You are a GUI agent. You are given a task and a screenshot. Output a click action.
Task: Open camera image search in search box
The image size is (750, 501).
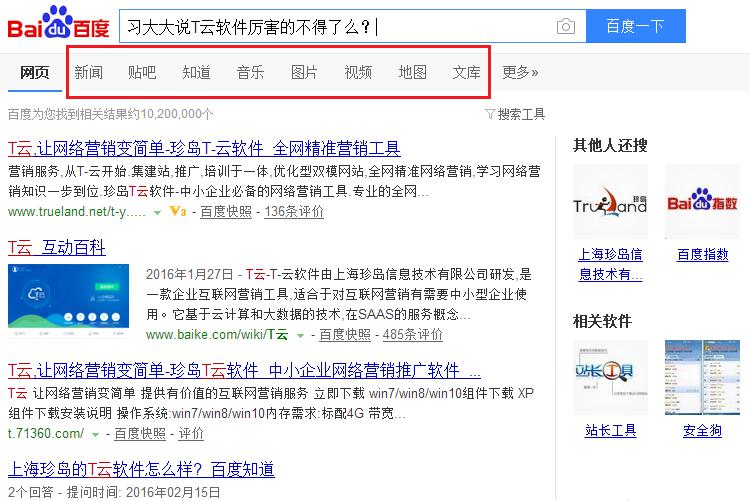(566, 27)
